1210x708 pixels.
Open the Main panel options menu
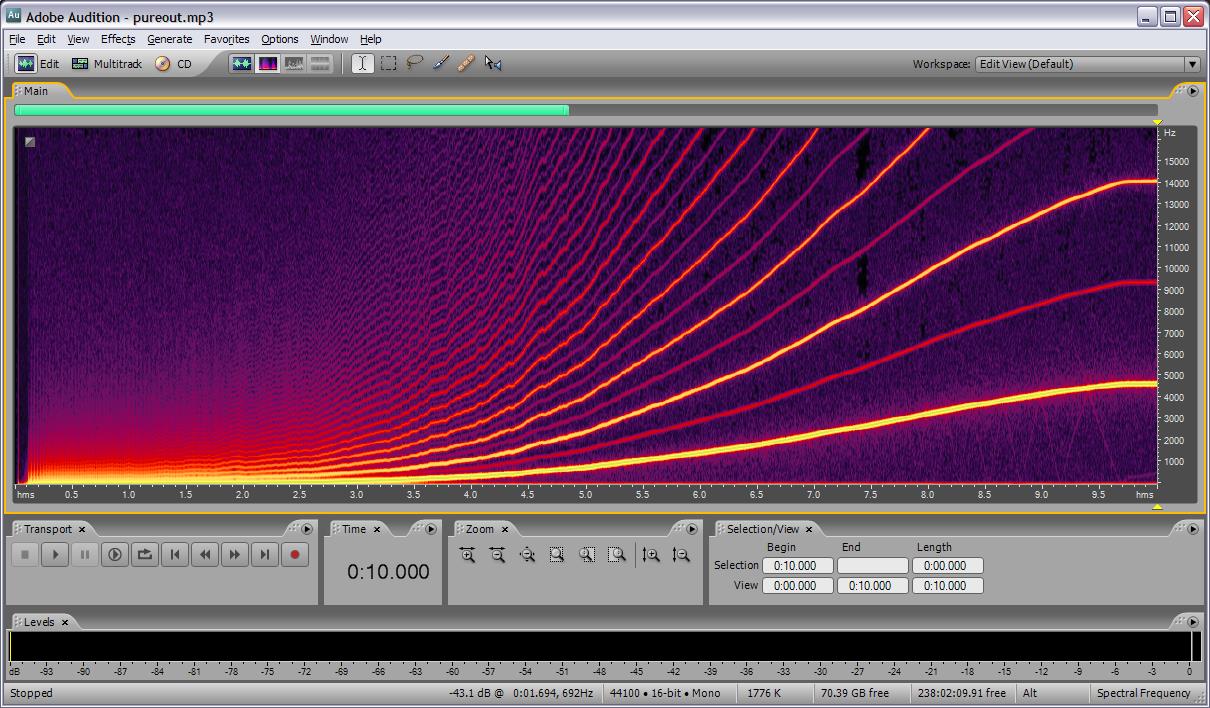[1192, 91]
